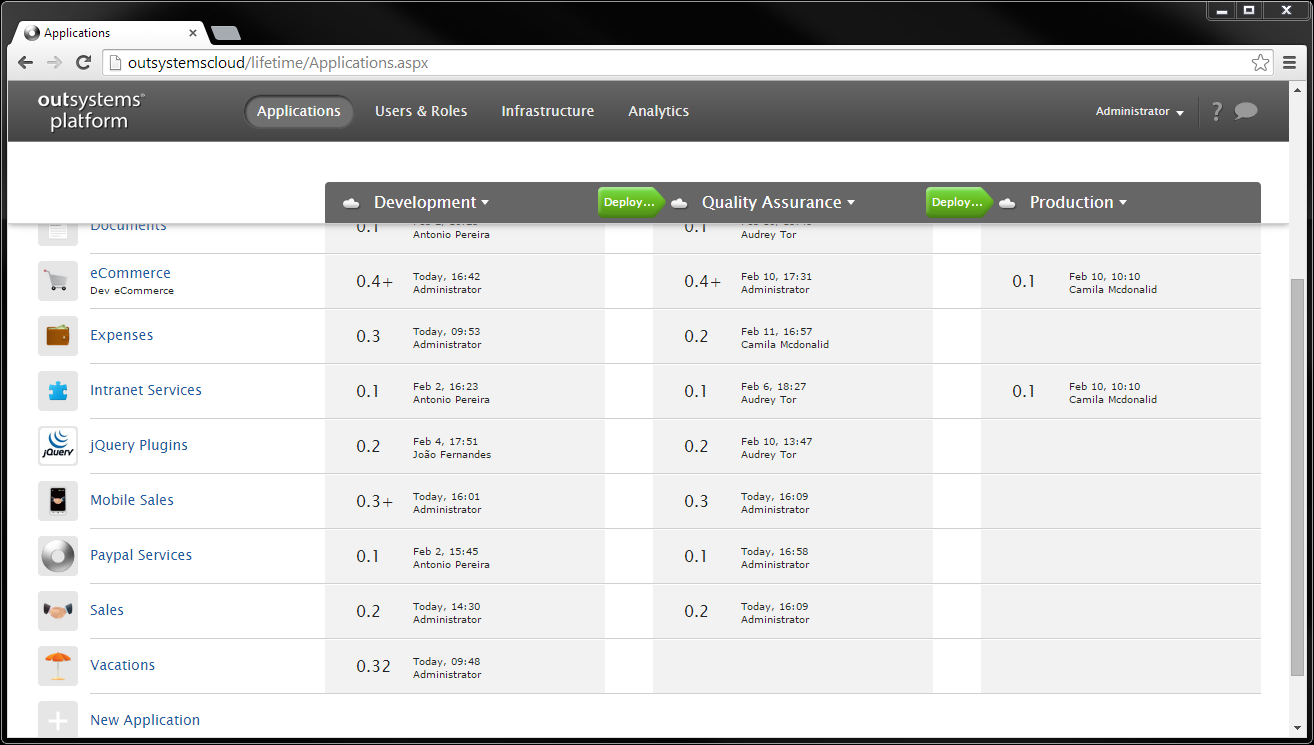
Task: Open the Infrastructure menu
Action: point(548,111)
